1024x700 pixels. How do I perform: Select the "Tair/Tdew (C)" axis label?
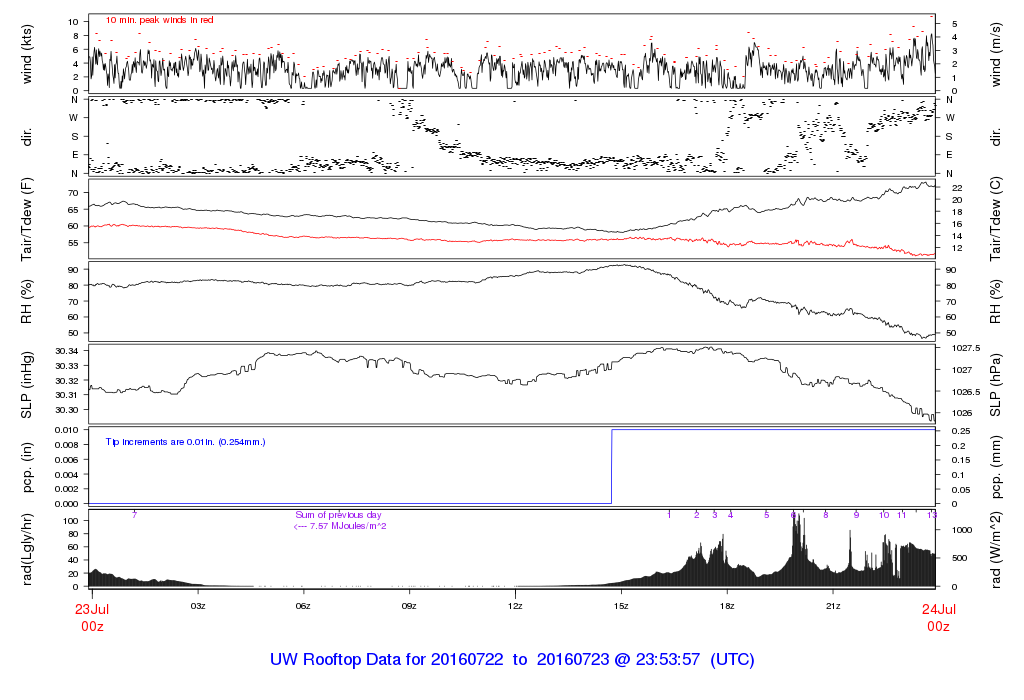click(x=995, y=219)
